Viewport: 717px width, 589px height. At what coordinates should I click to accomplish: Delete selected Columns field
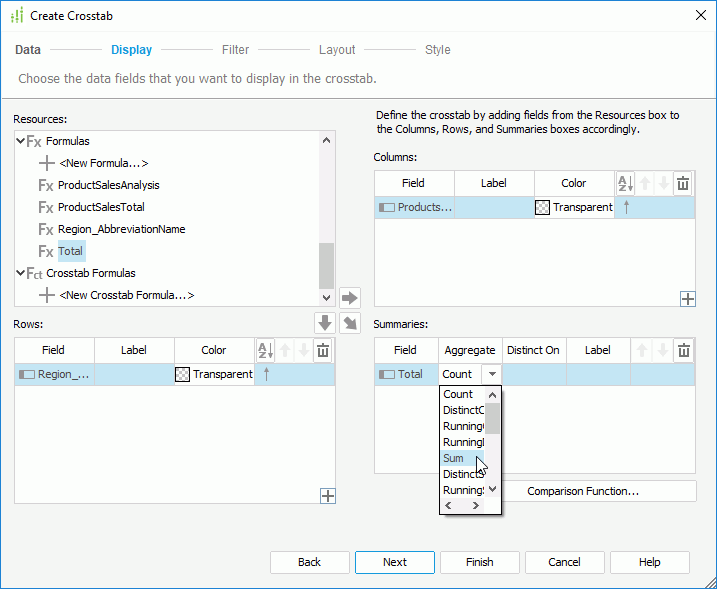(x=683, y=183)
